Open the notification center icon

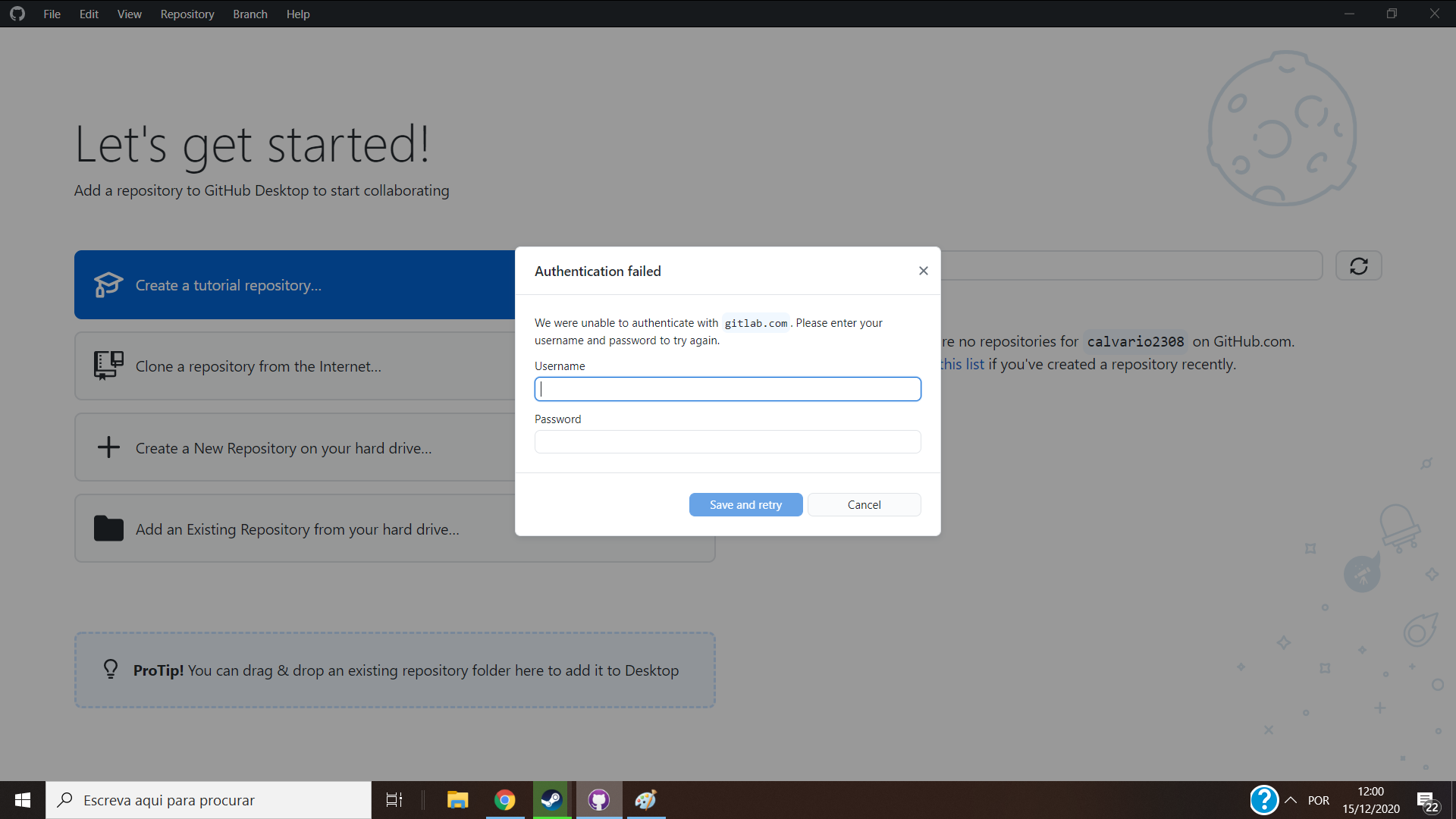tap(1428, 801)
